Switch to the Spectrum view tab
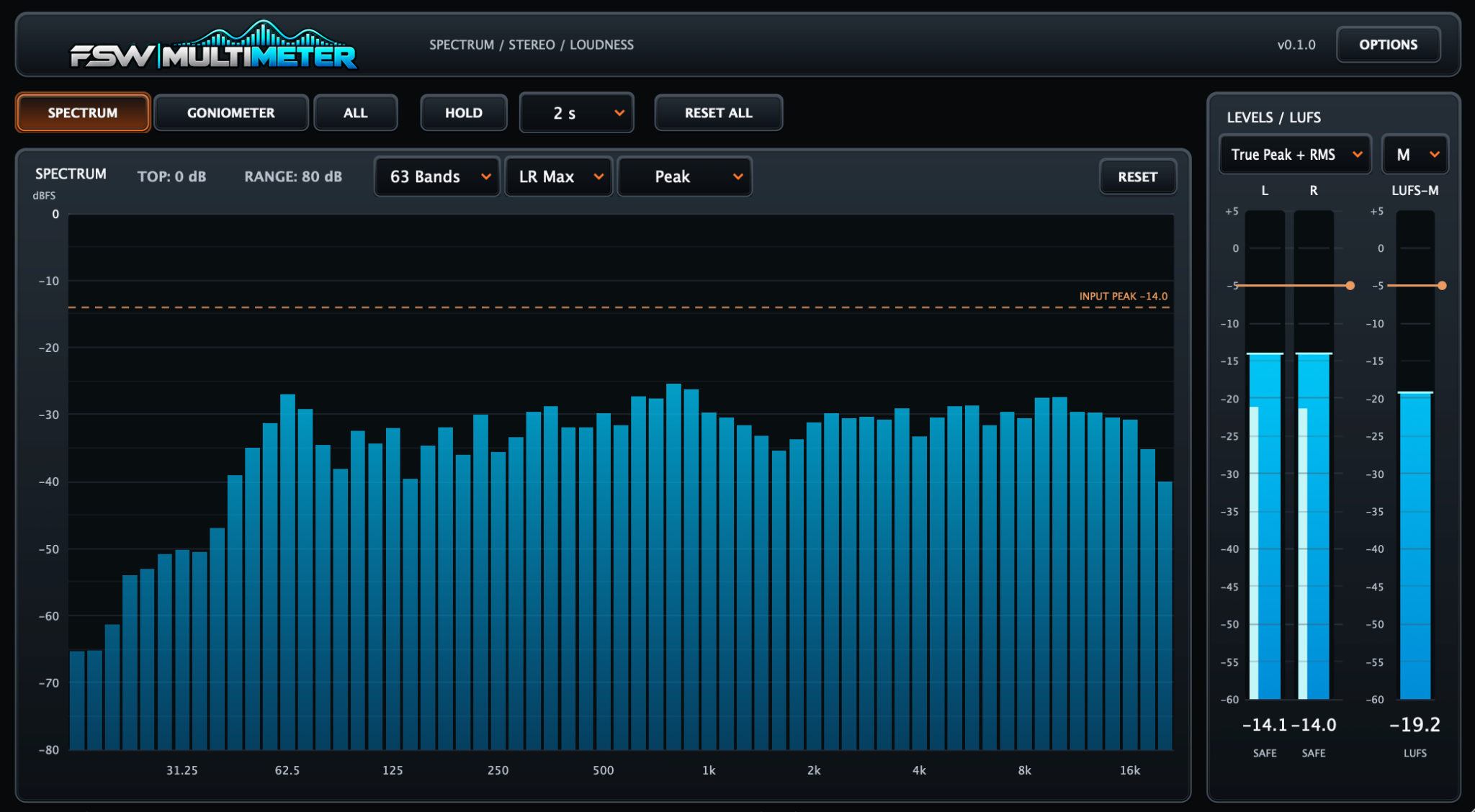 pyautogui.click(x=83, y=113)
